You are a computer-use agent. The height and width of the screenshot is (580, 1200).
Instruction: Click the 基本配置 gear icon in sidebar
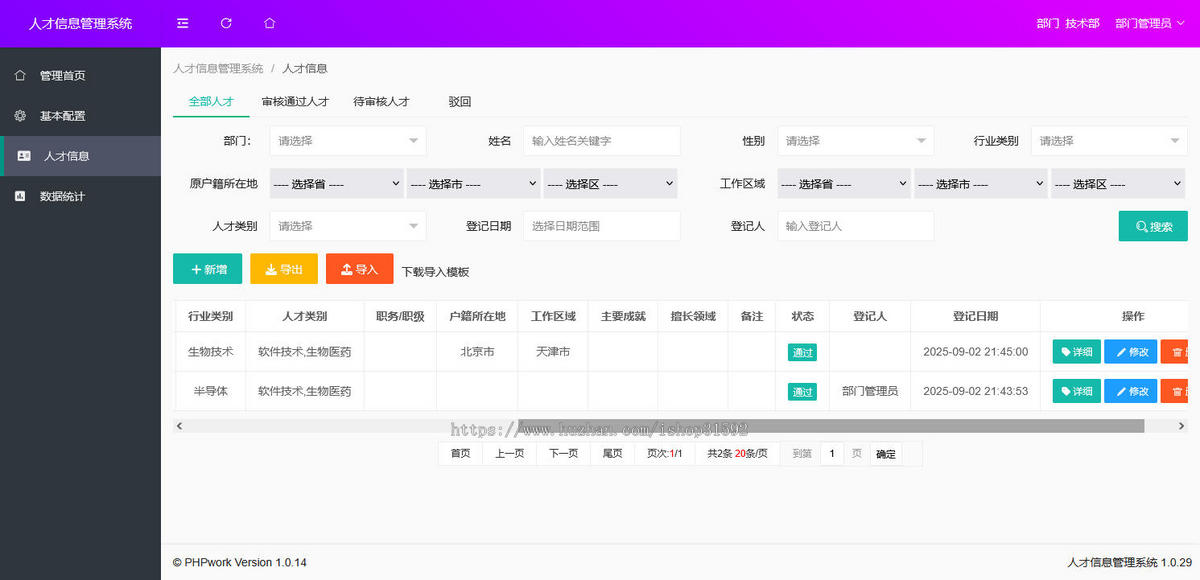point(20,116)
